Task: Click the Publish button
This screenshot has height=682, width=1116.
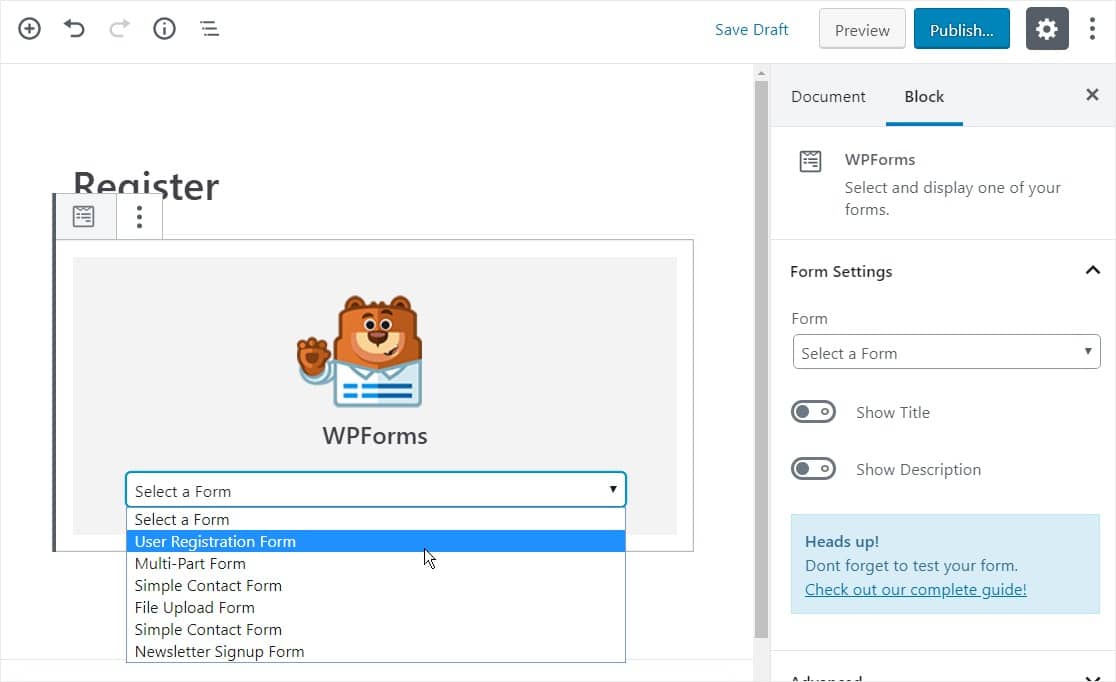Action: (x=962, y=29)
